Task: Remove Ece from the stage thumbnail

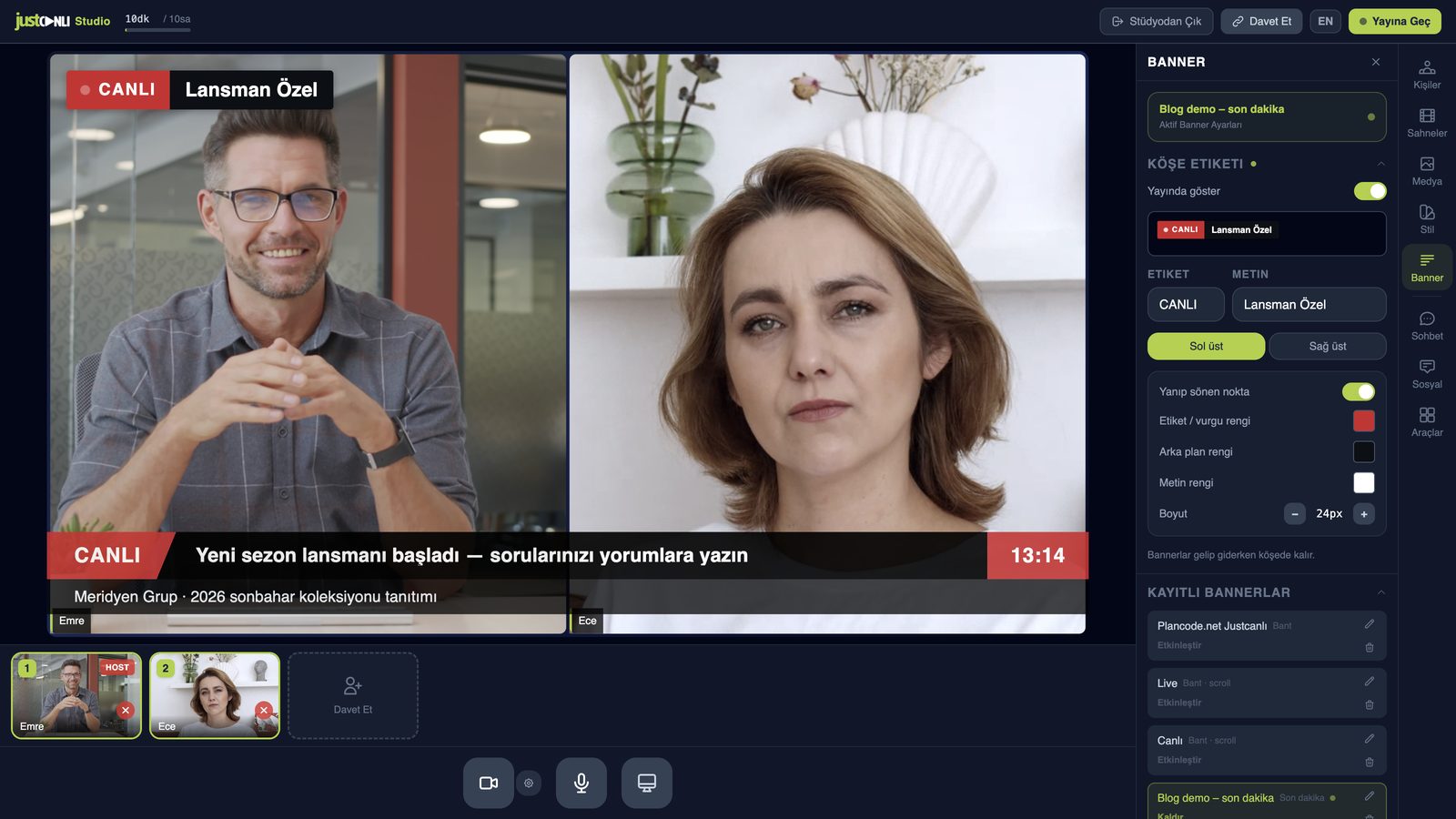Action: (x=264, y=710)
